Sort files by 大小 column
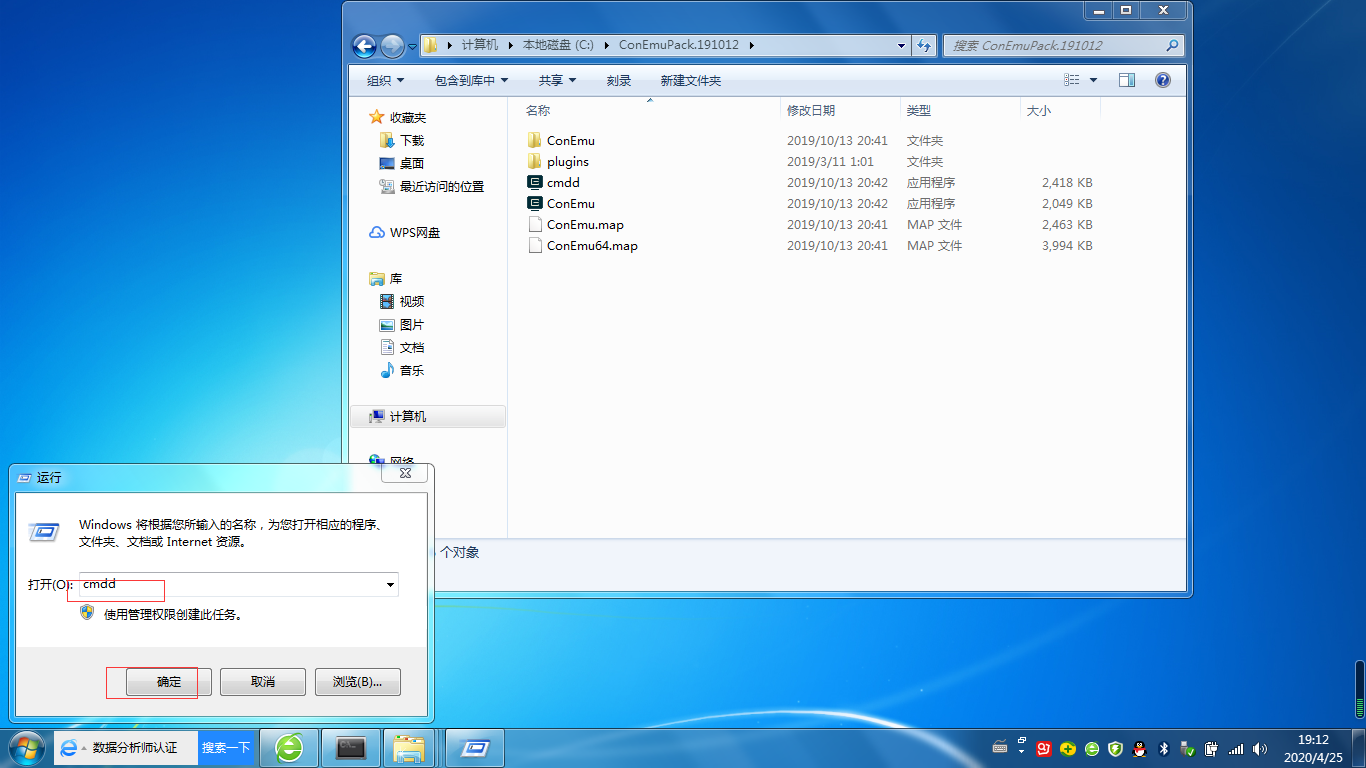Image resolution: width=1366 pixels, height=768 pixels. click(x=1060, y=110)
